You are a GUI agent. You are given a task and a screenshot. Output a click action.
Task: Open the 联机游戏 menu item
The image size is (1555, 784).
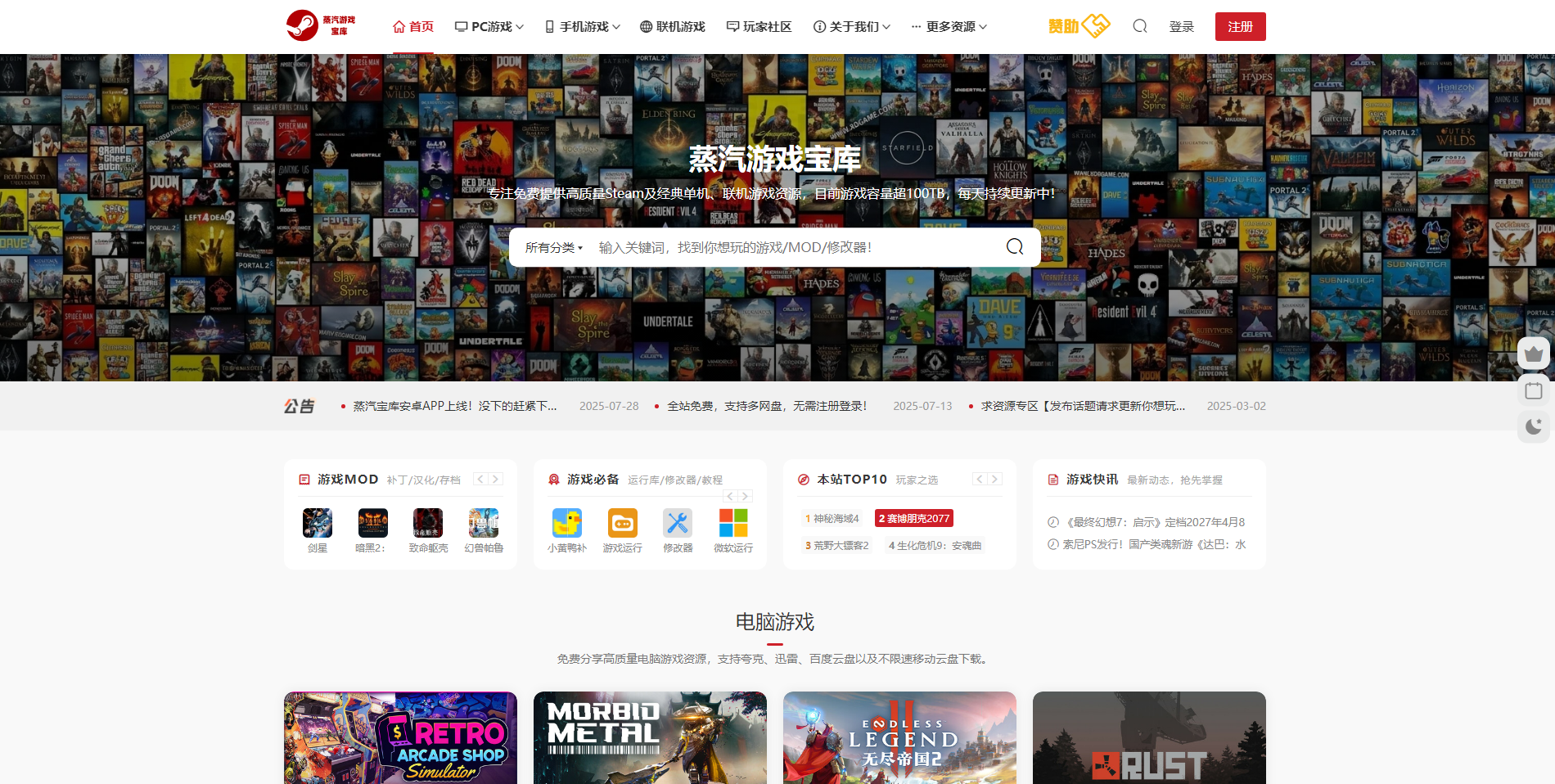point(673,26)
